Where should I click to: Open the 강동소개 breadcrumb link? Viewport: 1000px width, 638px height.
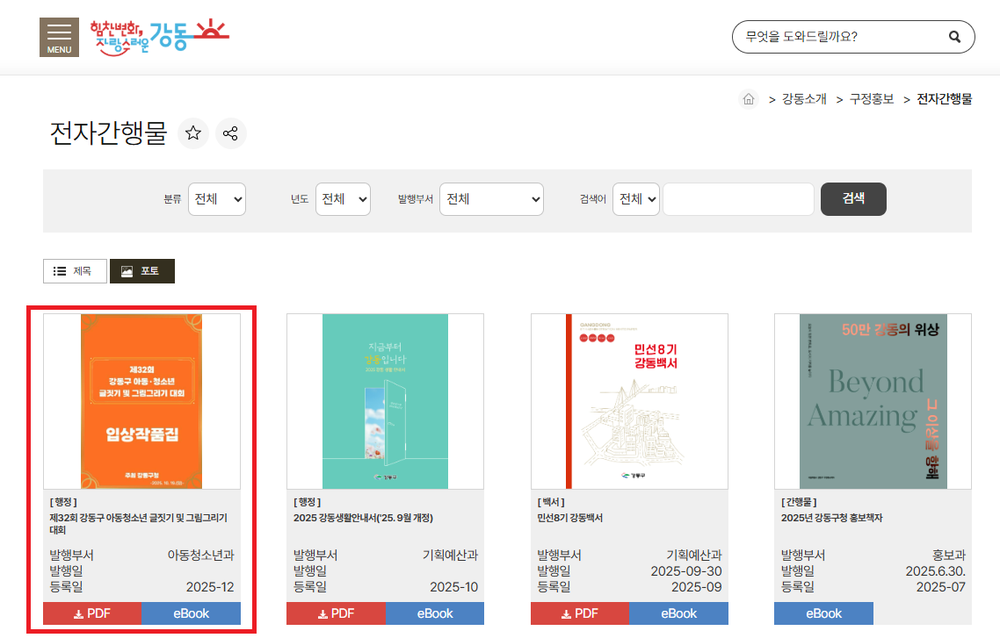(804, 99)
